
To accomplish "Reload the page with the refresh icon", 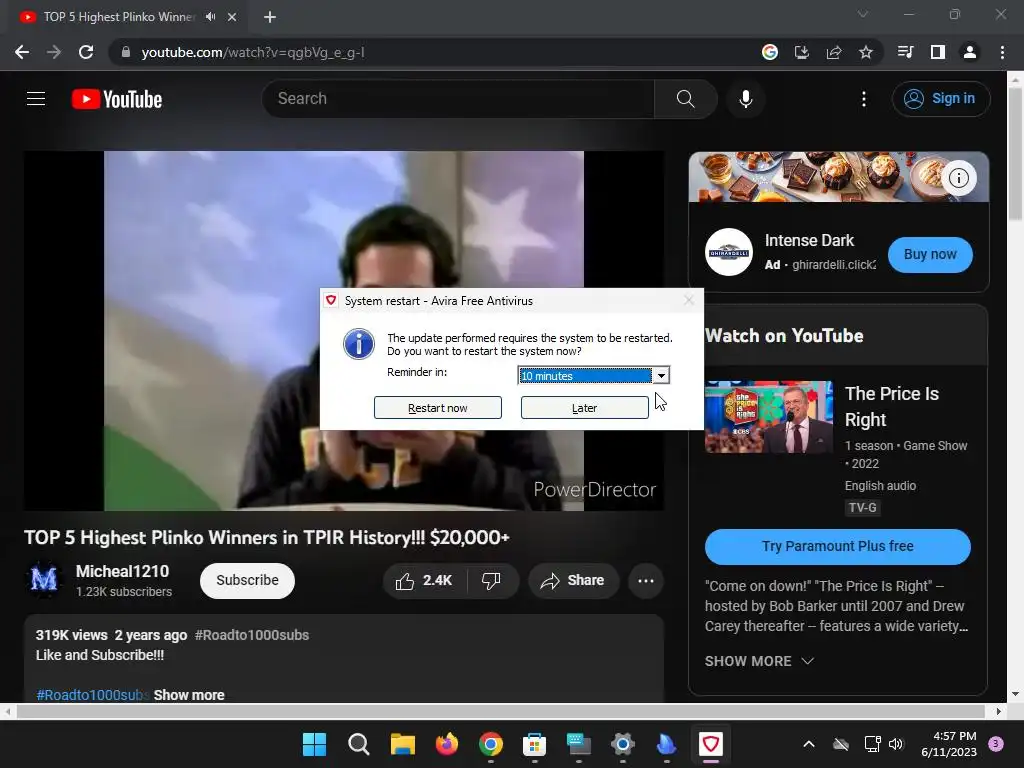I will (86, 52).
